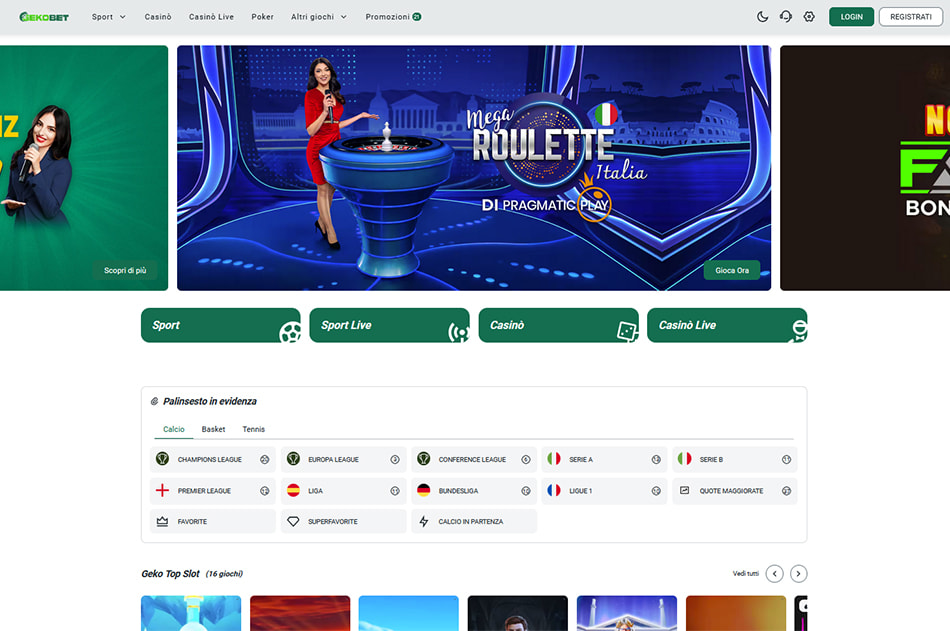Click the Scopri di più button
Viewport: 950px width, 631px height.
pos(125,270)
